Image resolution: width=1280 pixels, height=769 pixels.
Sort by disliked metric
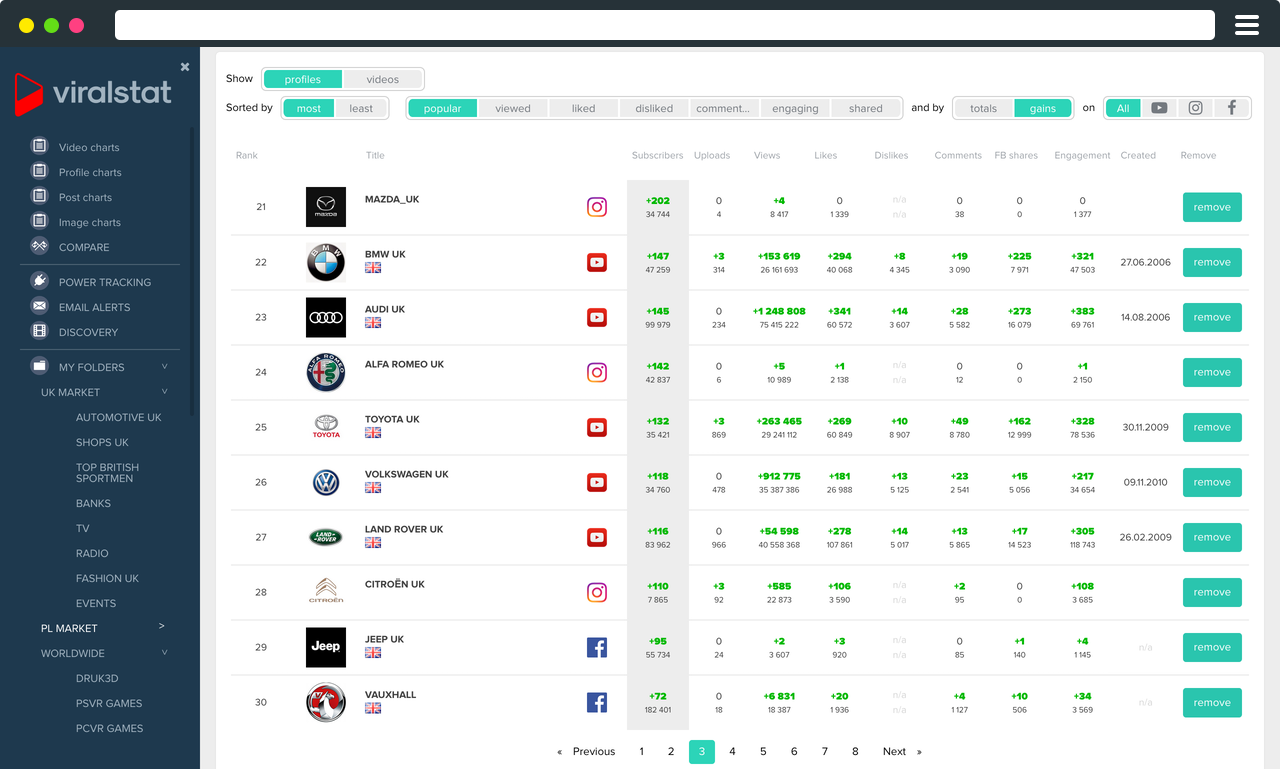pyautogui.click(x=654, y=108)
